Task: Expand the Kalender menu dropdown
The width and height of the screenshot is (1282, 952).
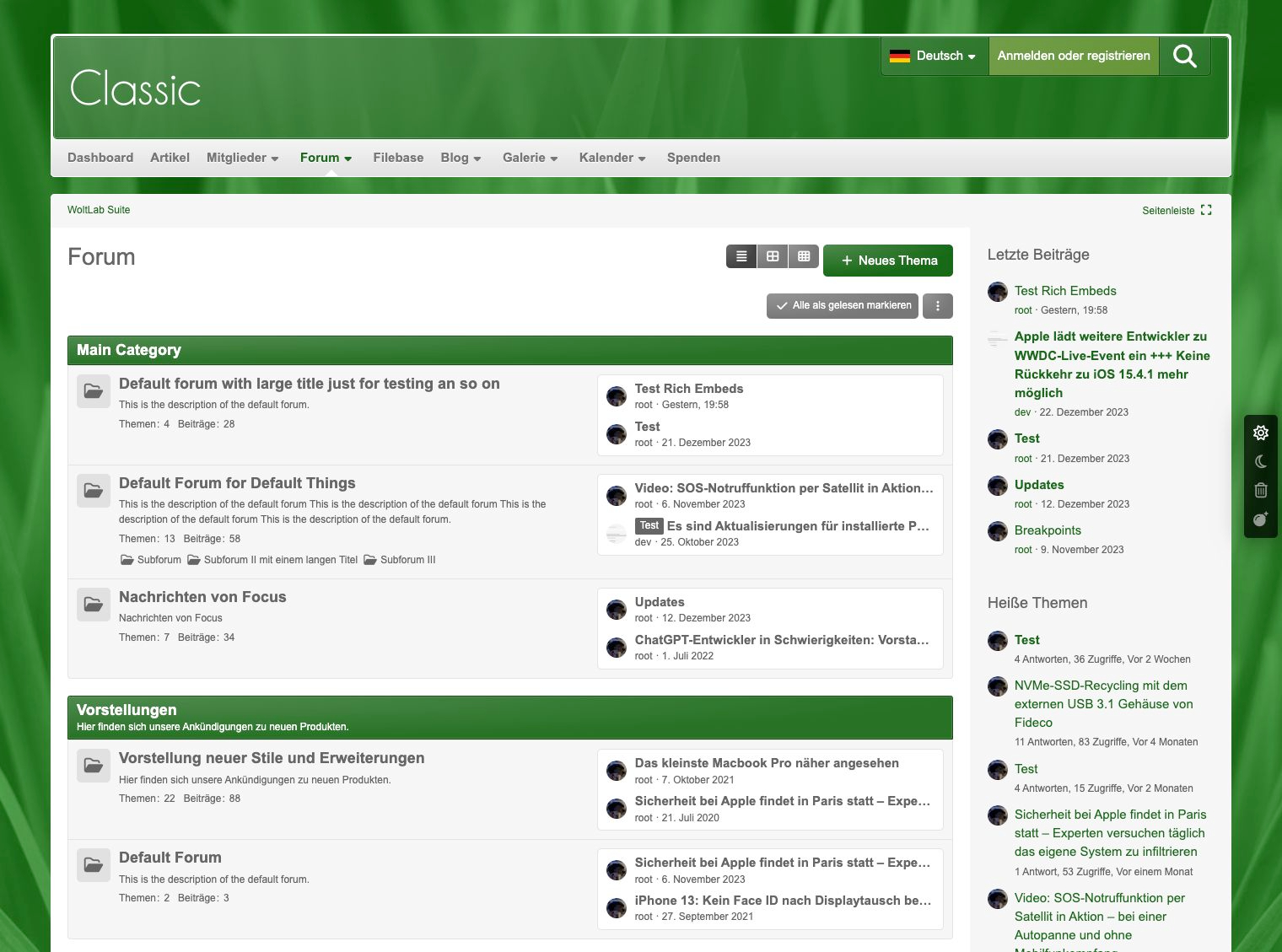Action: point(612,158)
